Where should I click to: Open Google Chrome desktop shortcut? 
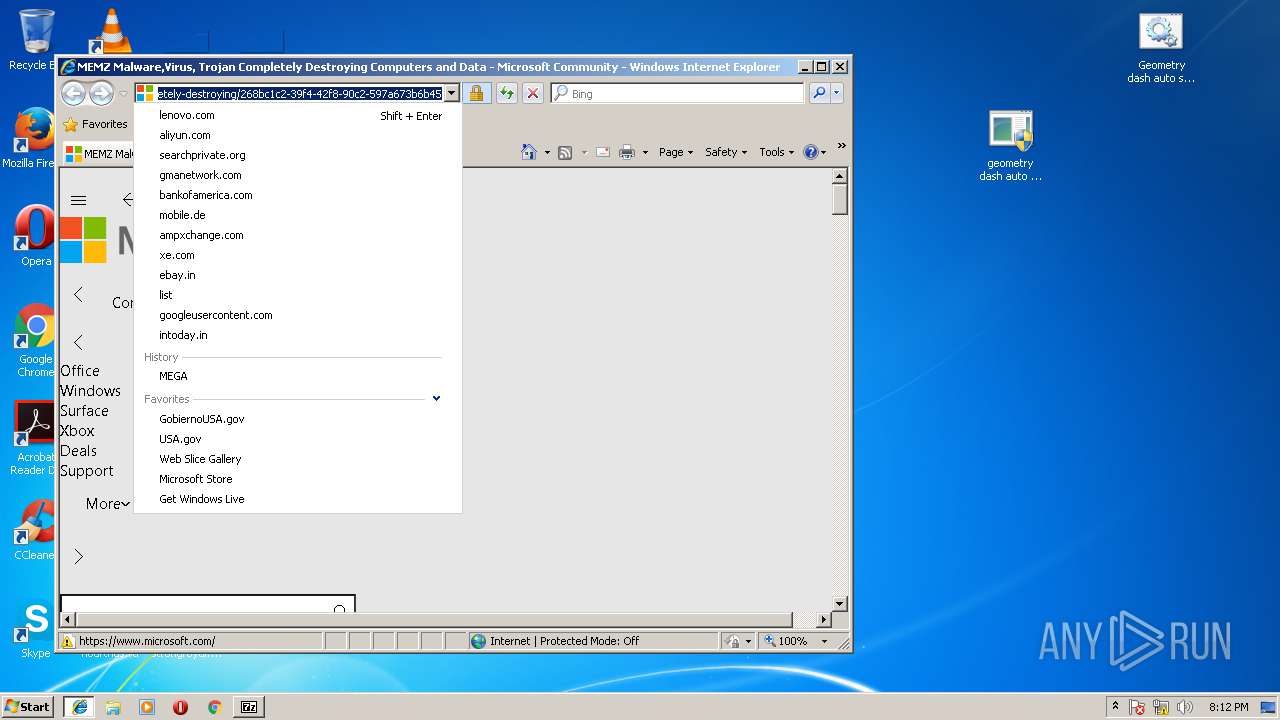tap(35, 341)
